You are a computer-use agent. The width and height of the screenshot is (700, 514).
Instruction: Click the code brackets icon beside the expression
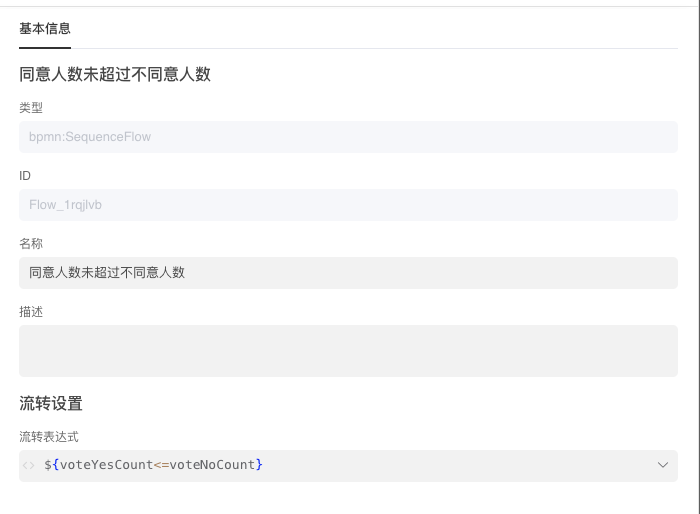coord(29,465)
